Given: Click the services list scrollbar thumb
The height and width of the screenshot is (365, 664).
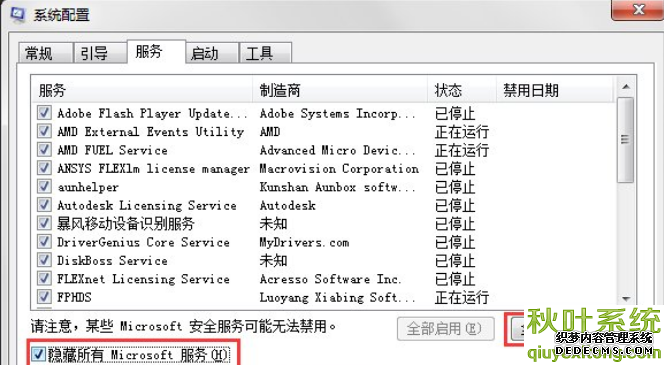Looking at the screenshot, I should pyautogui.click(x=625, y=140).
